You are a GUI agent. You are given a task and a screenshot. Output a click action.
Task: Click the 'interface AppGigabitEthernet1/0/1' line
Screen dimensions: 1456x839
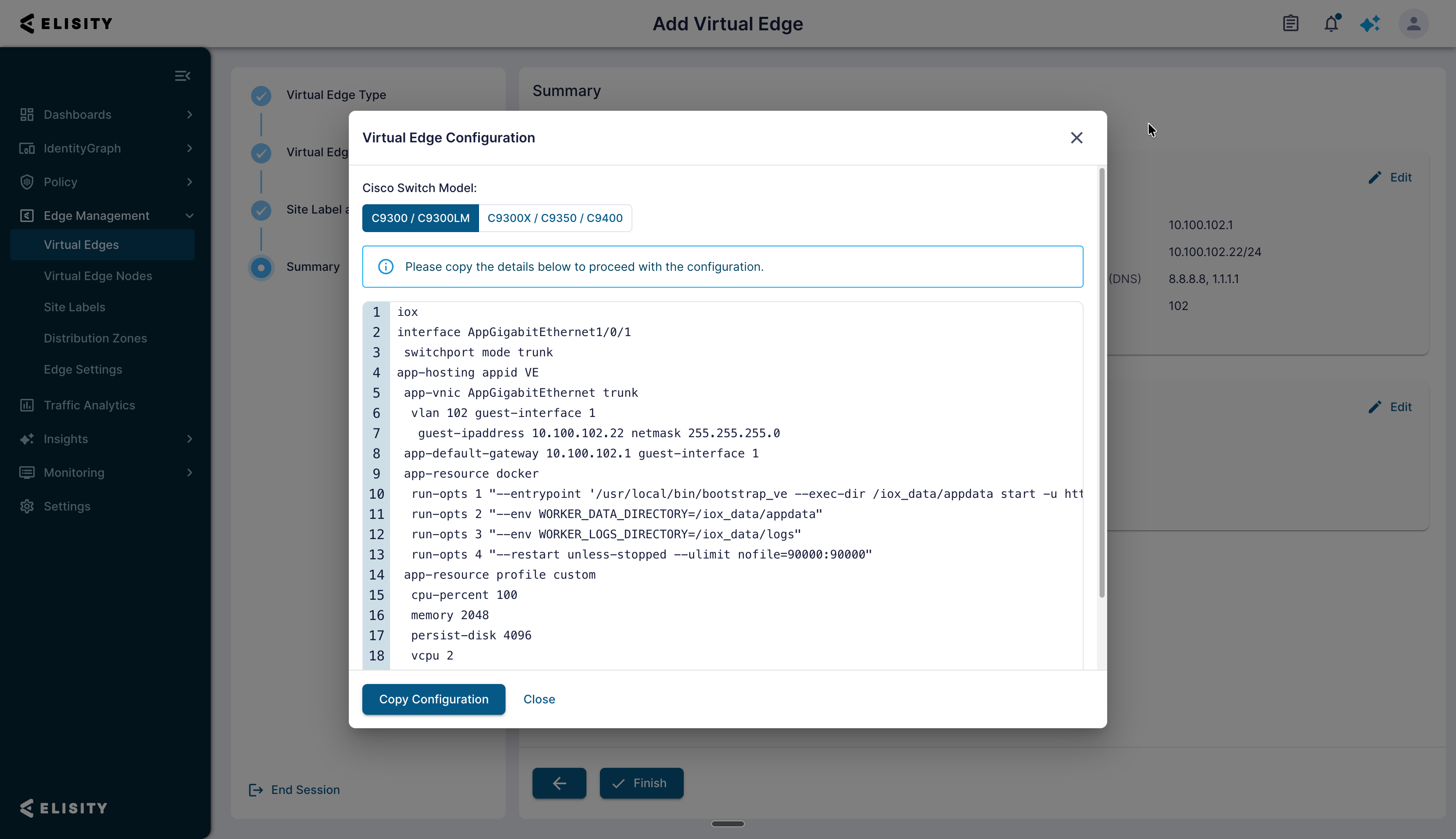coord(514,332)
